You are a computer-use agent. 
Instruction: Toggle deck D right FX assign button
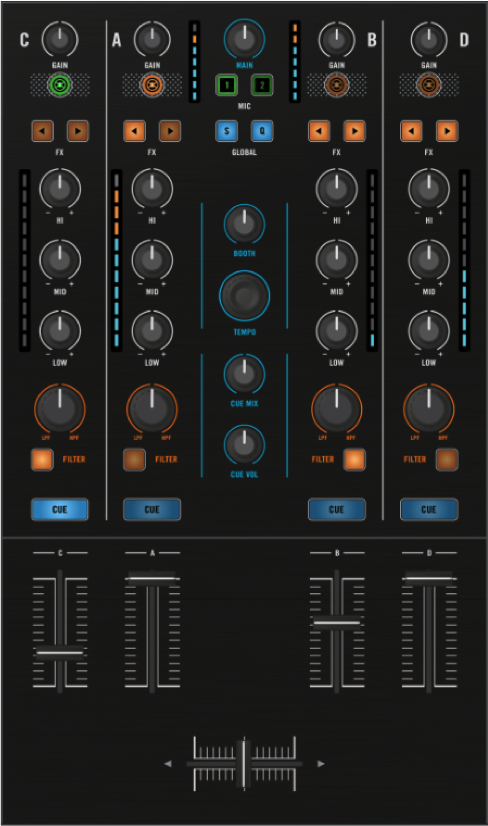click(446, 131)
